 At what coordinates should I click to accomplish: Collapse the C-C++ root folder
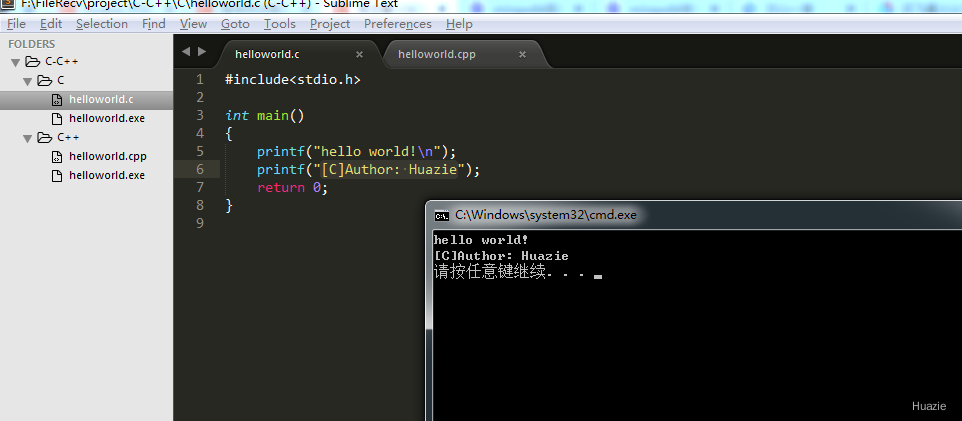[x=16, y=63]
